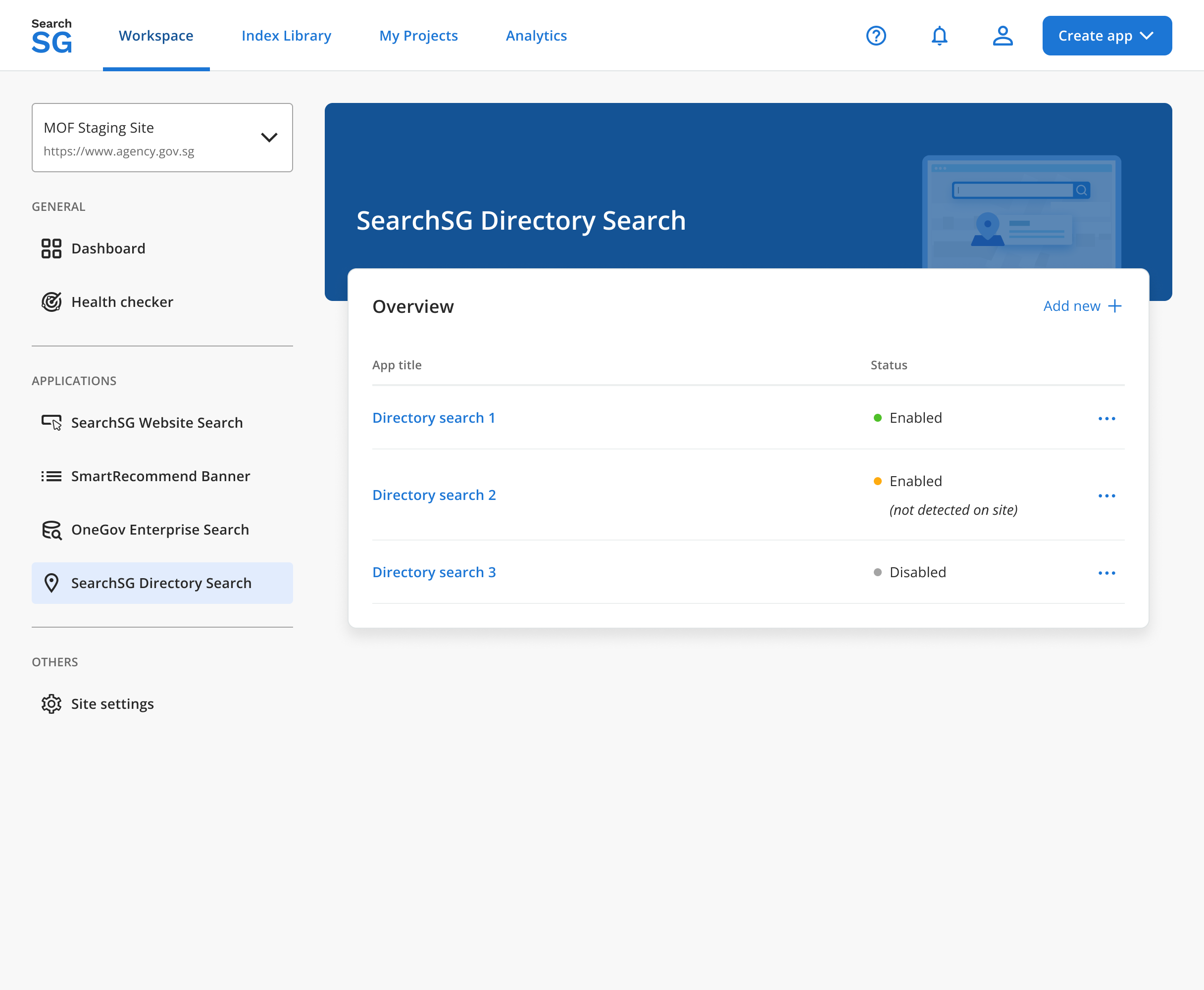Open Directory search 1 link
The height and width of the screenshot is (990, 1204).
434,418
